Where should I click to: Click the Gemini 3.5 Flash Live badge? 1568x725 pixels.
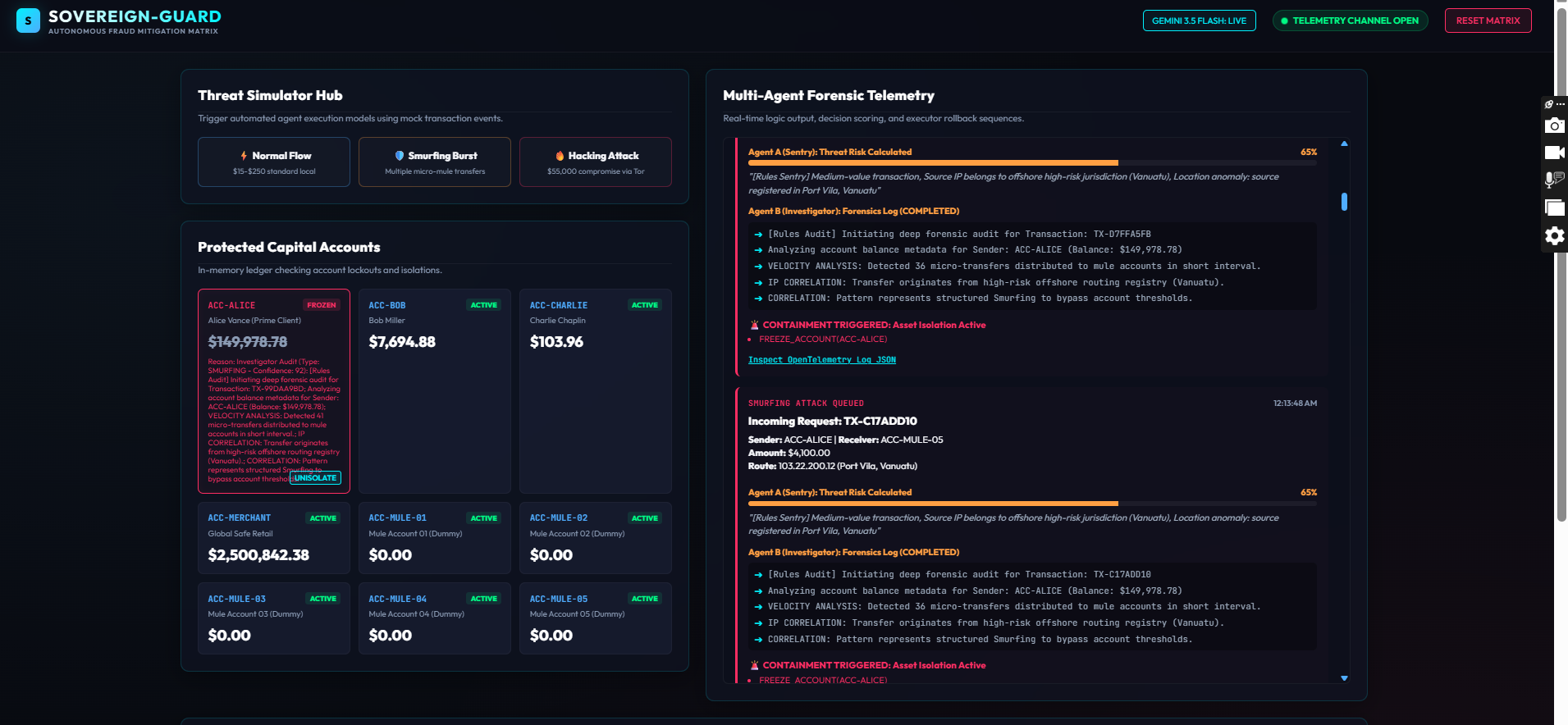pos(1199,21)
